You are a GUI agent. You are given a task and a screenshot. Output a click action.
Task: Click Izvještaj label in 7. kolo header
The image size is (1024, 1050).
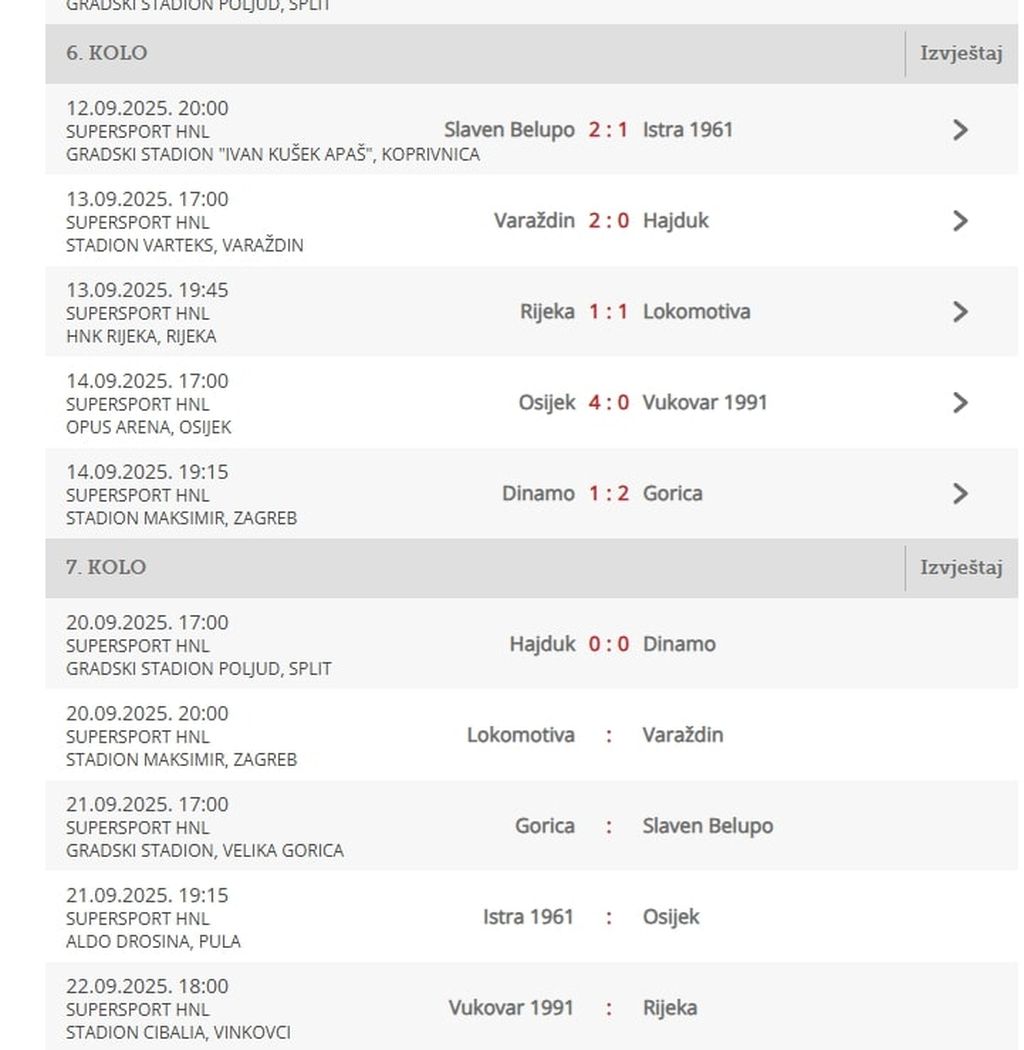960,568
